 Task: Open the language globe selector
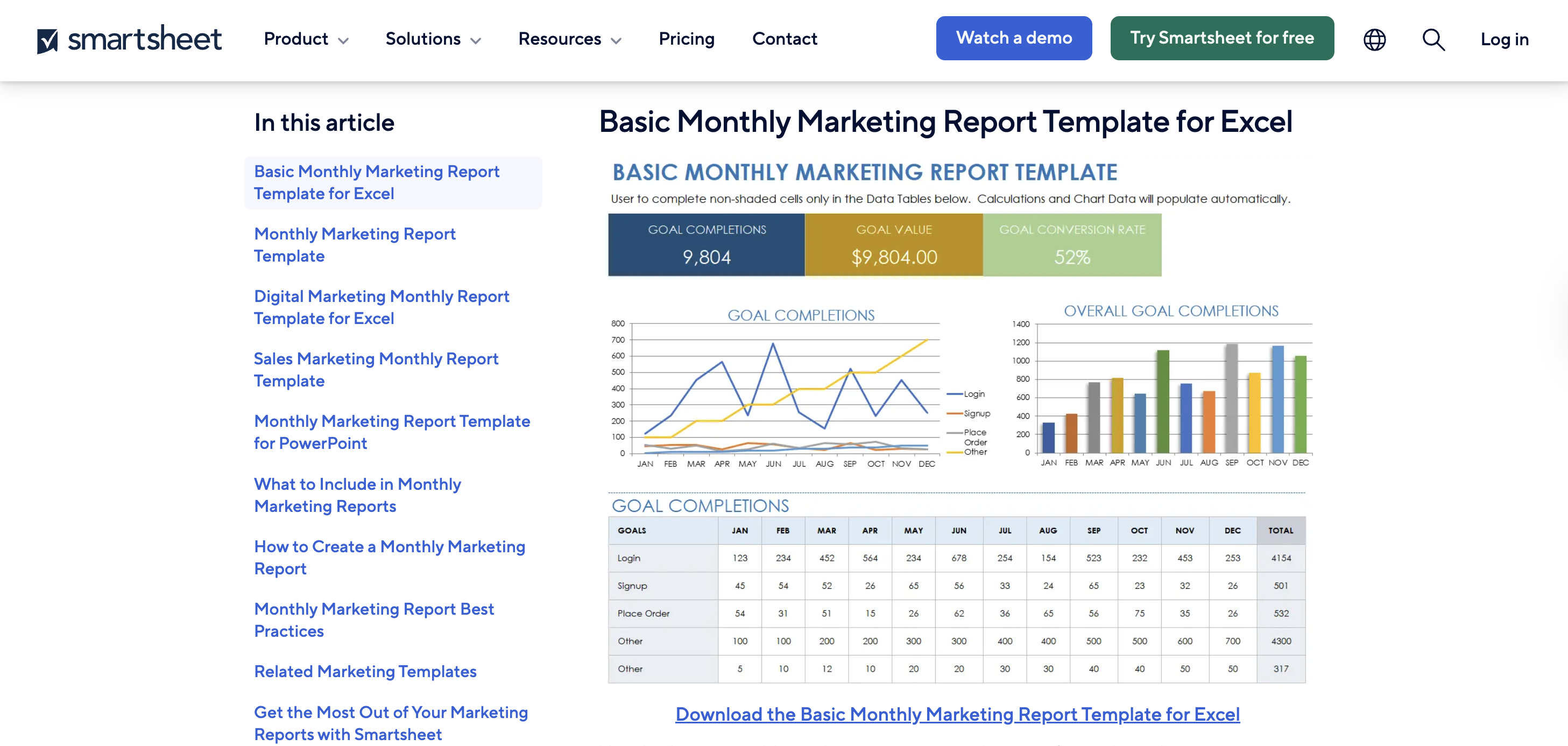pos(1374,40)
